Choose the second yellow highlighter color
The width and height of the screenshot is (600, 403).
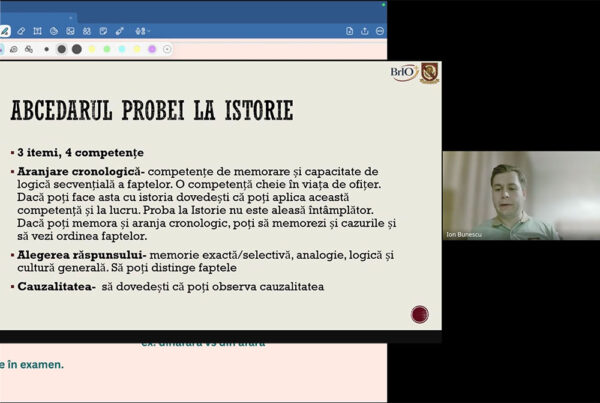click(x=137, y=49)
